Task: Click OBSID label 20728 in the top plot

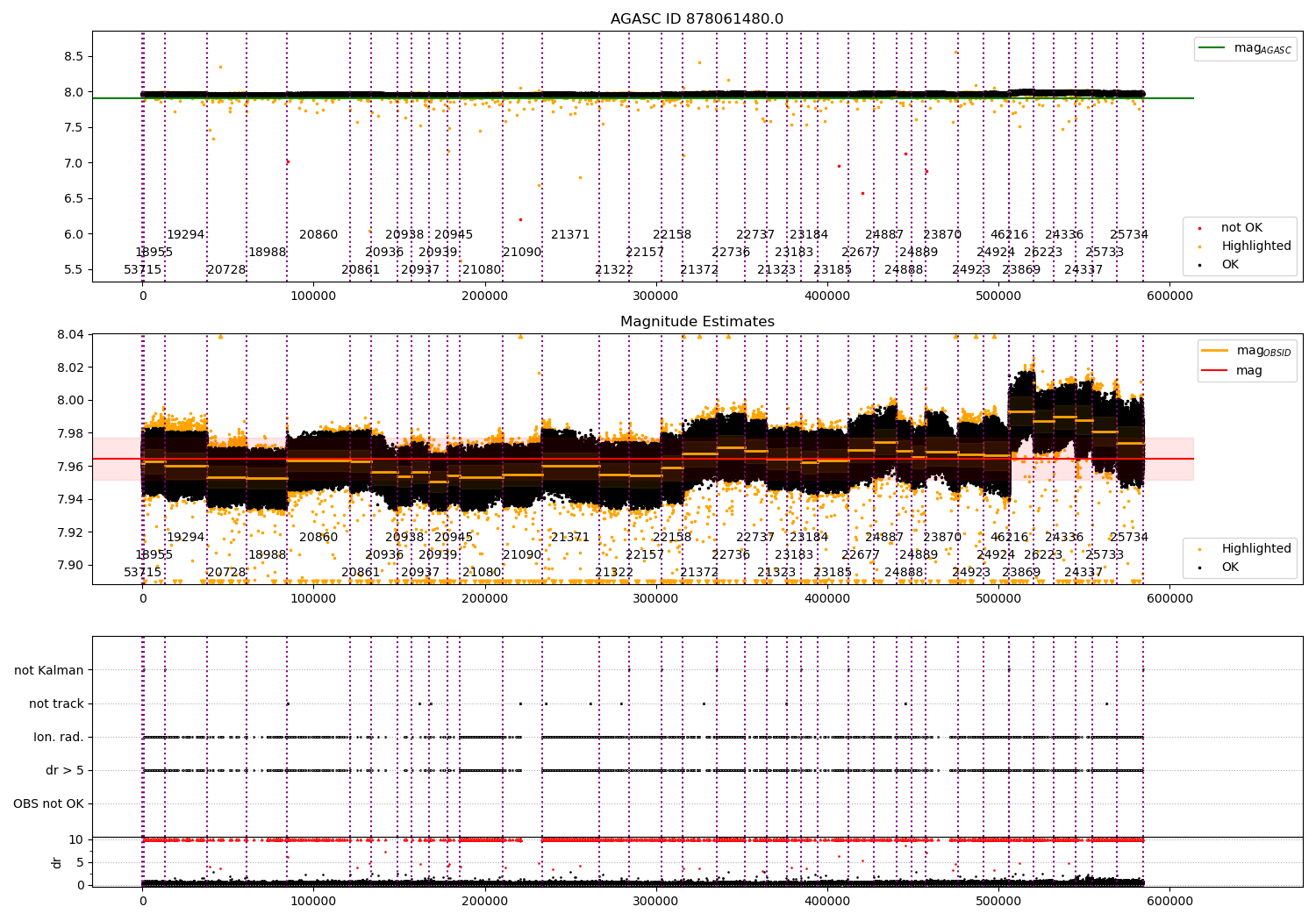Action: (226, 270)
